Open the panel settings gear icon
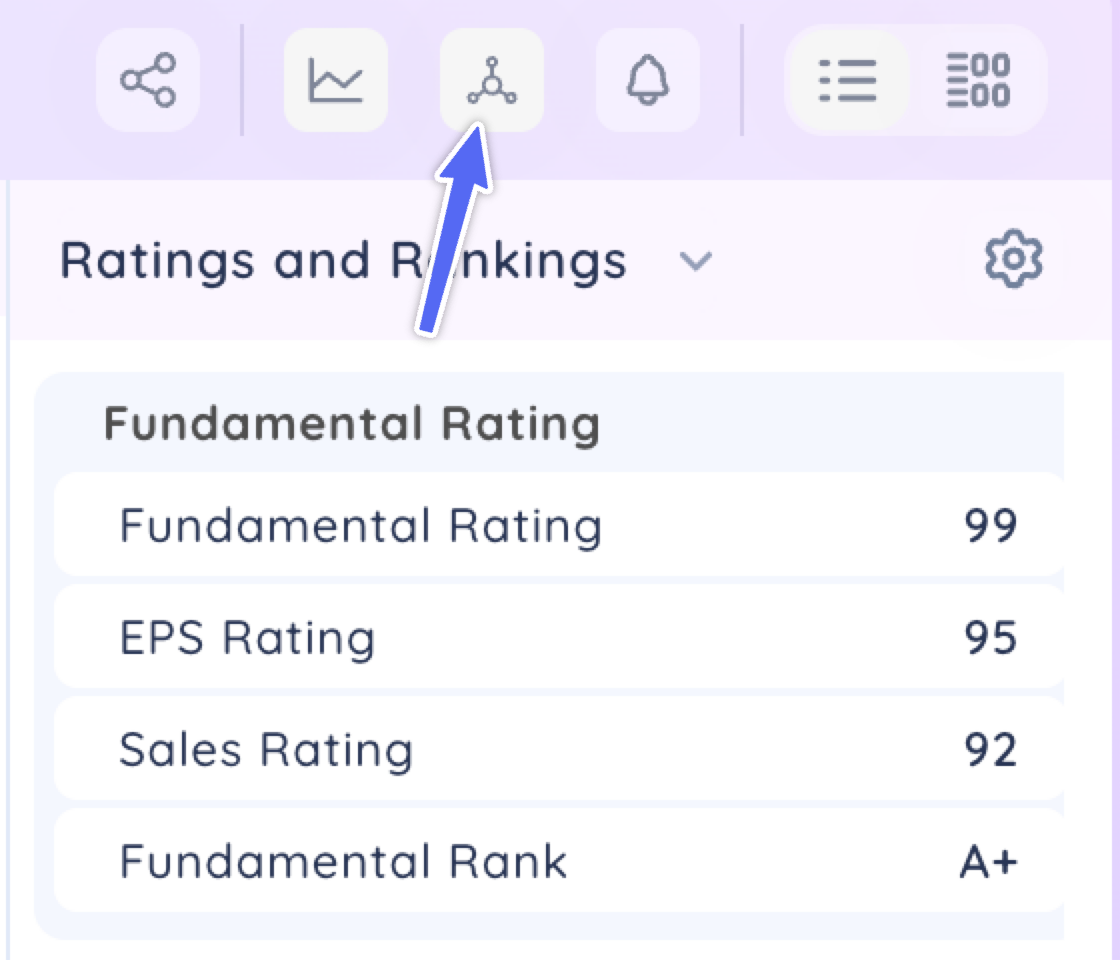Image resolution: width=1120 pixels, height=960 pixels. click(1014, 259)
